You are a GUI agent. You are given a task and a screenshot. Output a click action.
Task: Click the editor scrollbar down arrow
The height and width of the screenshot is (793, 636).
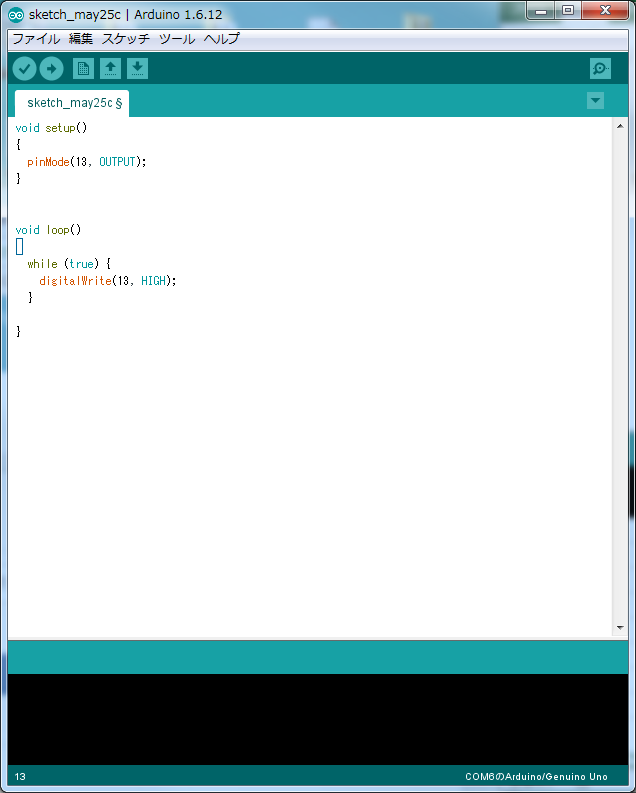(620, 627)
